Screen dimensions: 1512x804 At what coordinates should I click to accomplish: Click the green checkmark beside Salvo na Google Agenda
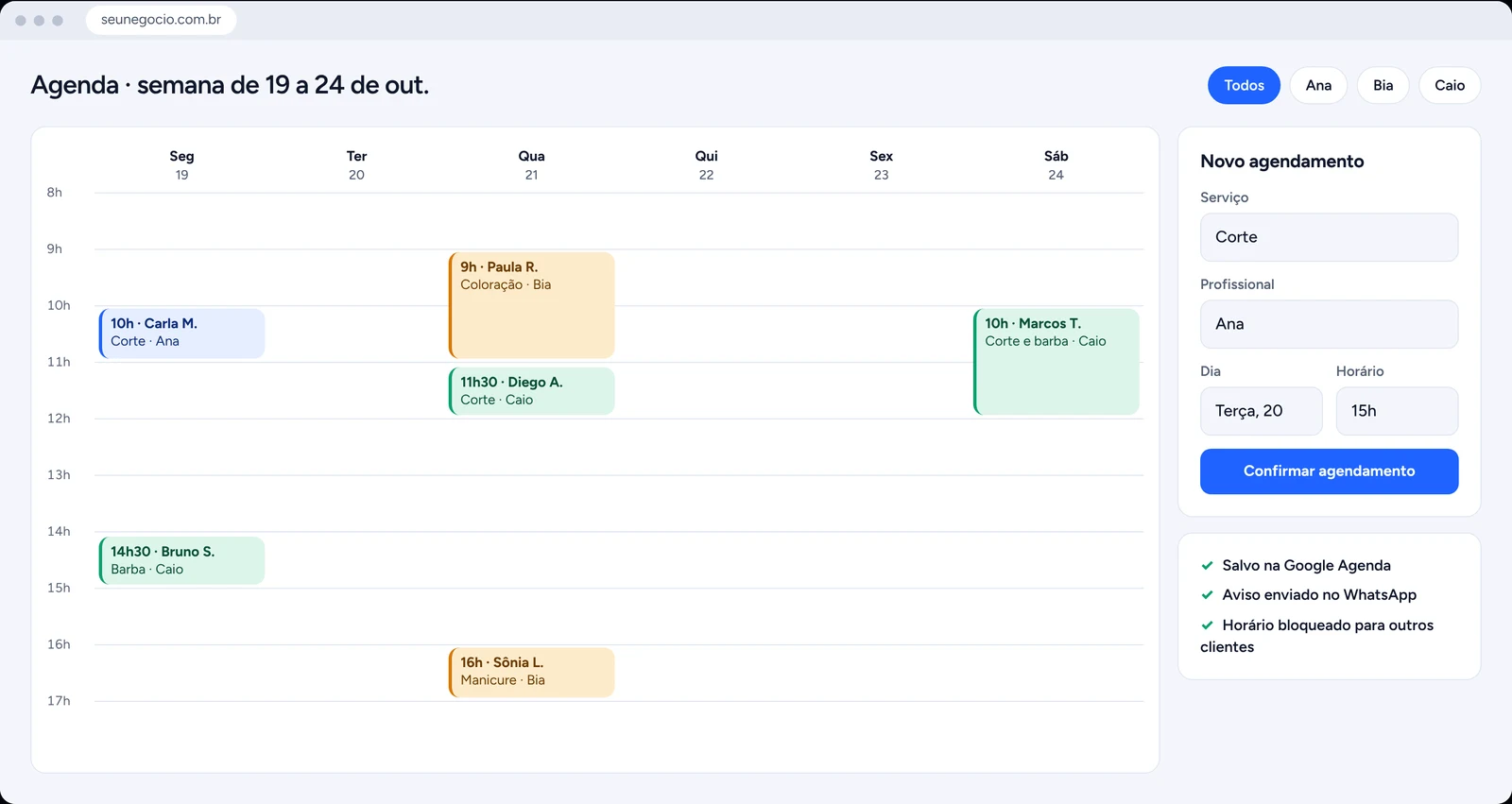[1207, 566]
